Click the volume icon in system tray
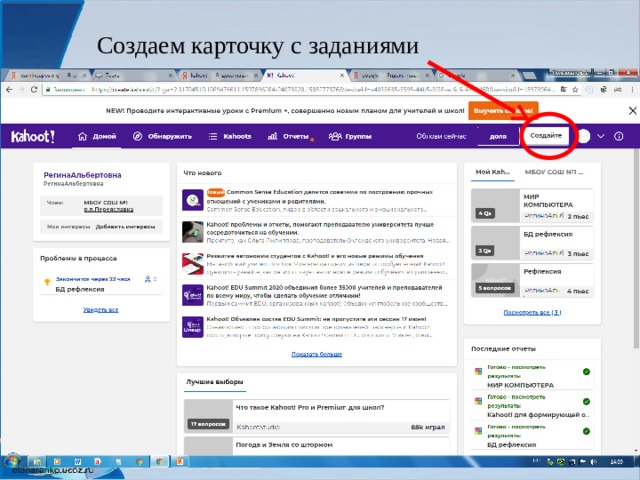Screen dimensions: 640x480 point(593,462)
